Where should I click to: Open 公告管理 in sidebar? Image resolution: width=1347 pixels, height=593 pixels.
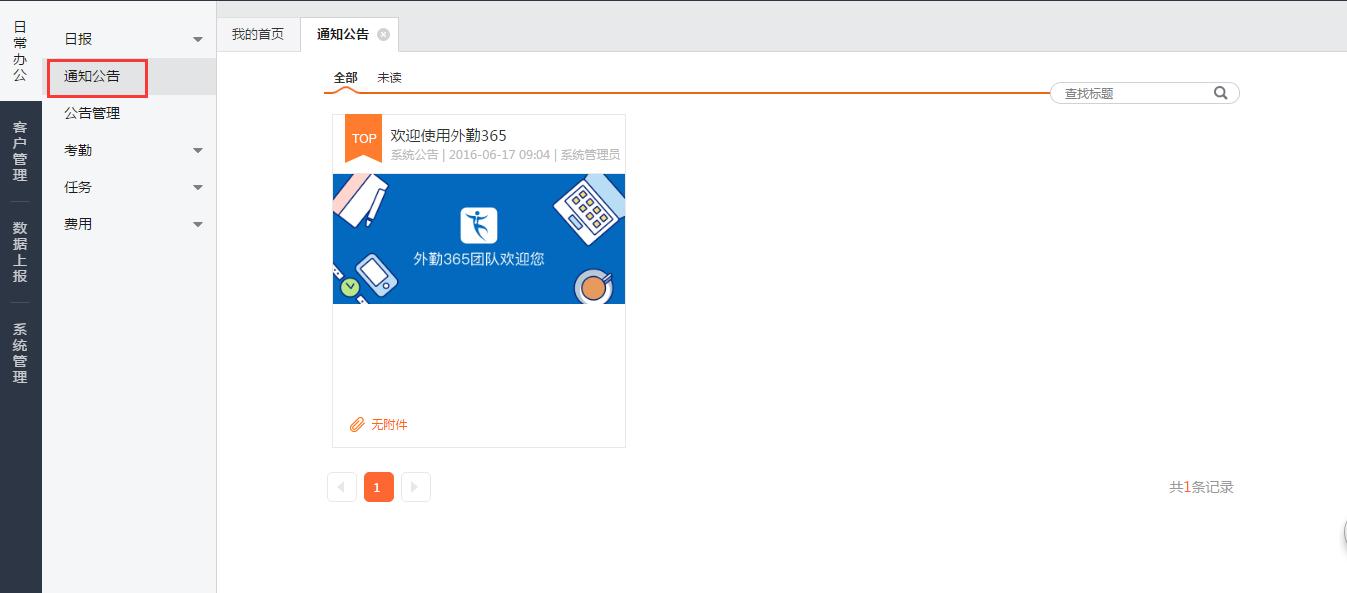click(x=92, y=113)
